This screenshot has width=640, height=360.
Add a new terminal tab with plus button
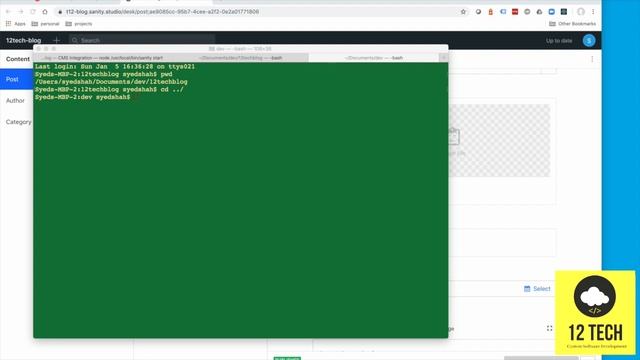444,58
